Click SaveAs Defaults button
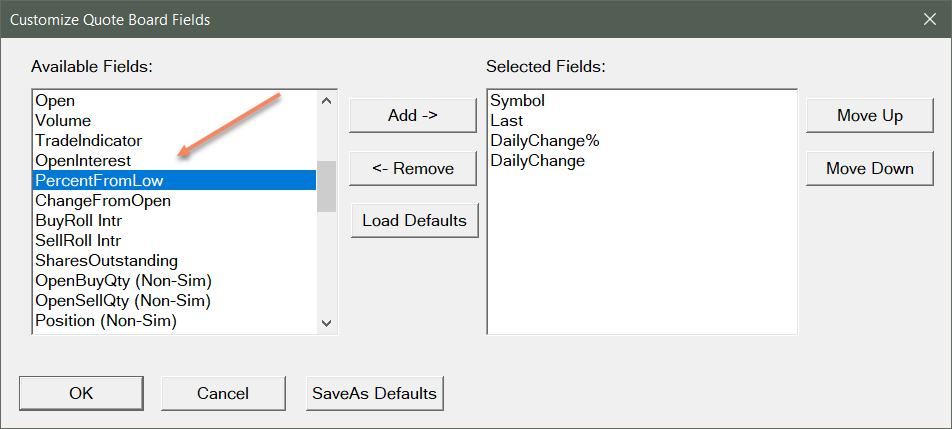 [374, 394]
